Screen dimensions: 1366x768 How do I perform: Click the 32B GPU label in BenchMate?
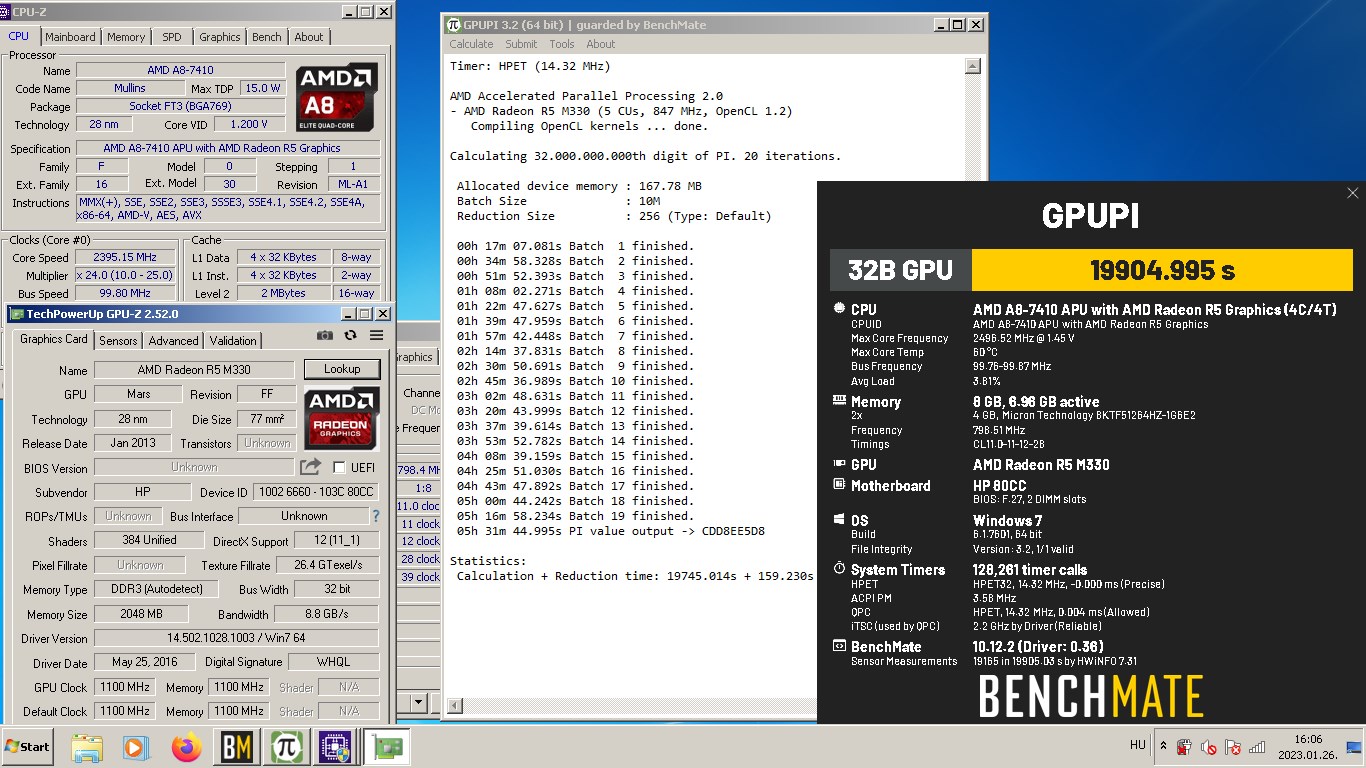coord(900,270)
